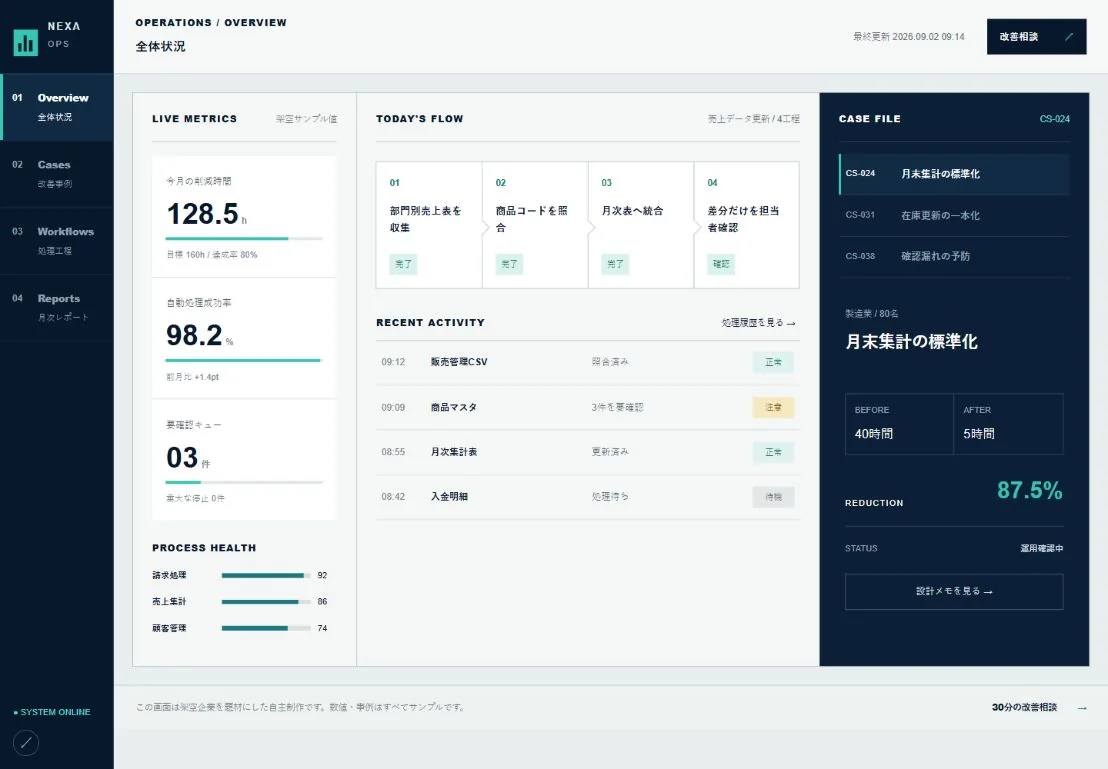Select the 09:09 商品マスタ activity row
The height and width of the screenshot is (769, 1108).
pos(588,408)
